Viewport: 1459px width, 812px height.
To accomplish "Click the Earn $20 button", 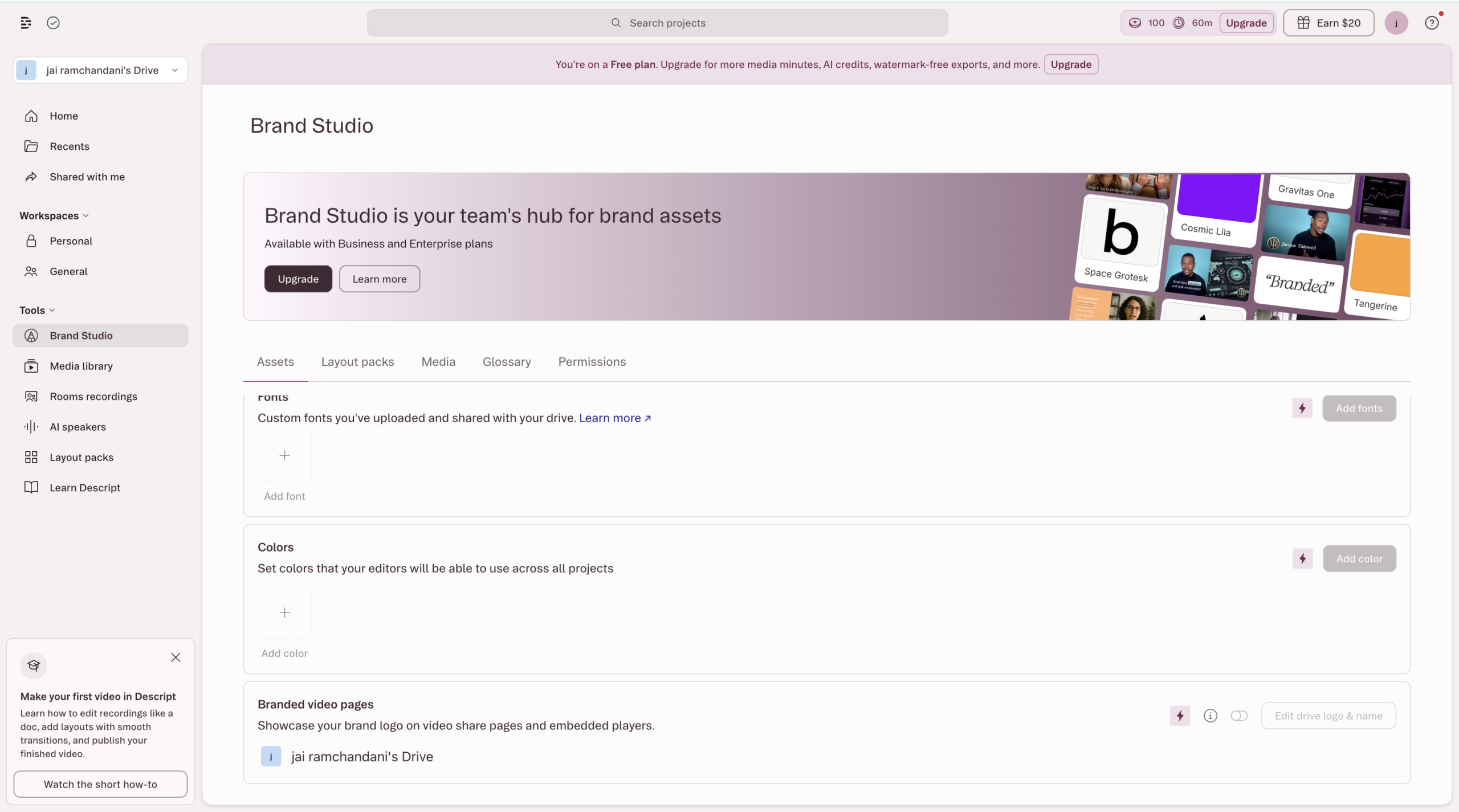I will tap(1328, 23).
